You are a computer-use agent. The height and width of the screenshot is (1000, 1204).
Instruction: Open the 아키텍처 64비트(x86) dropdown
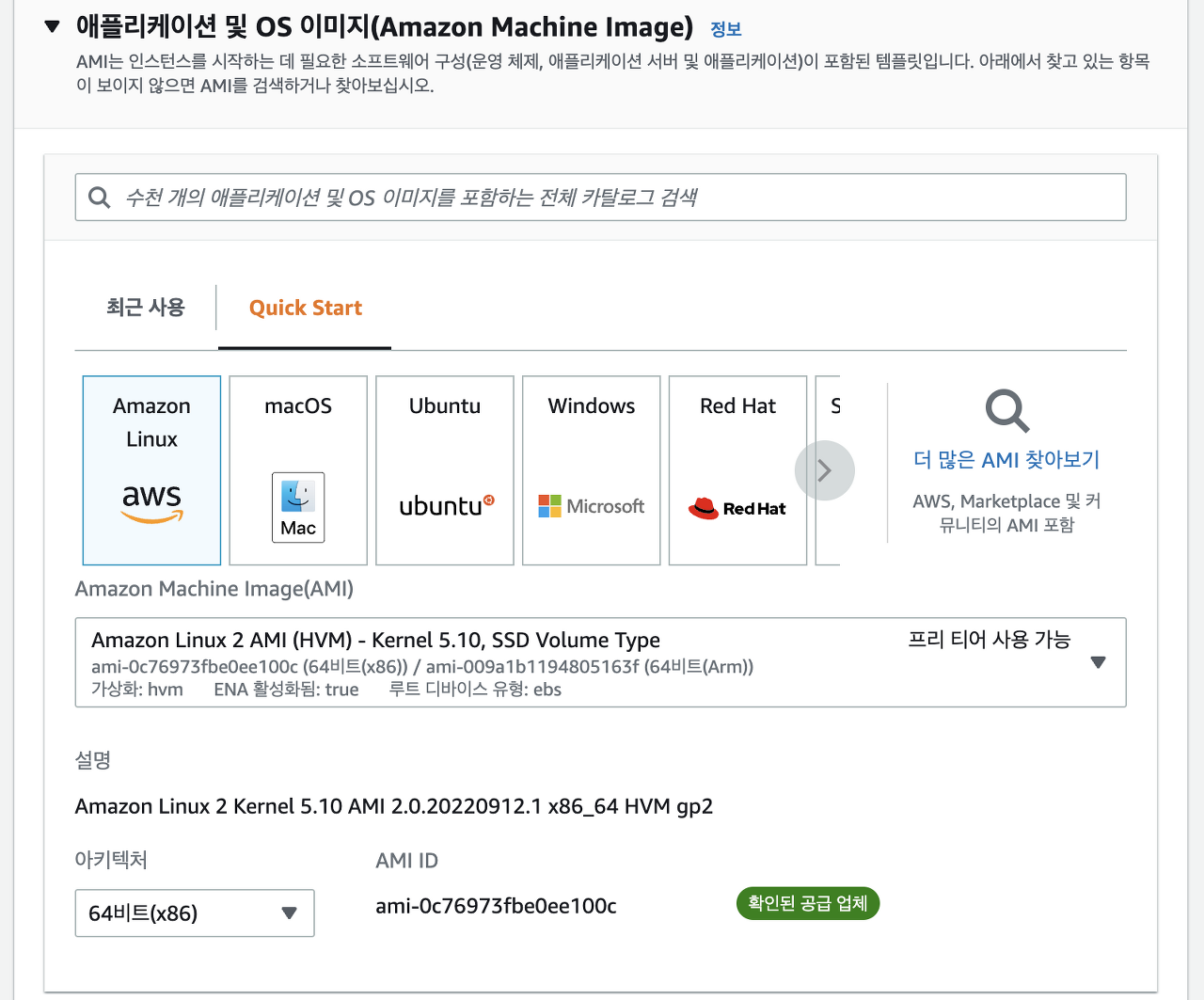[x=195, y=913]
